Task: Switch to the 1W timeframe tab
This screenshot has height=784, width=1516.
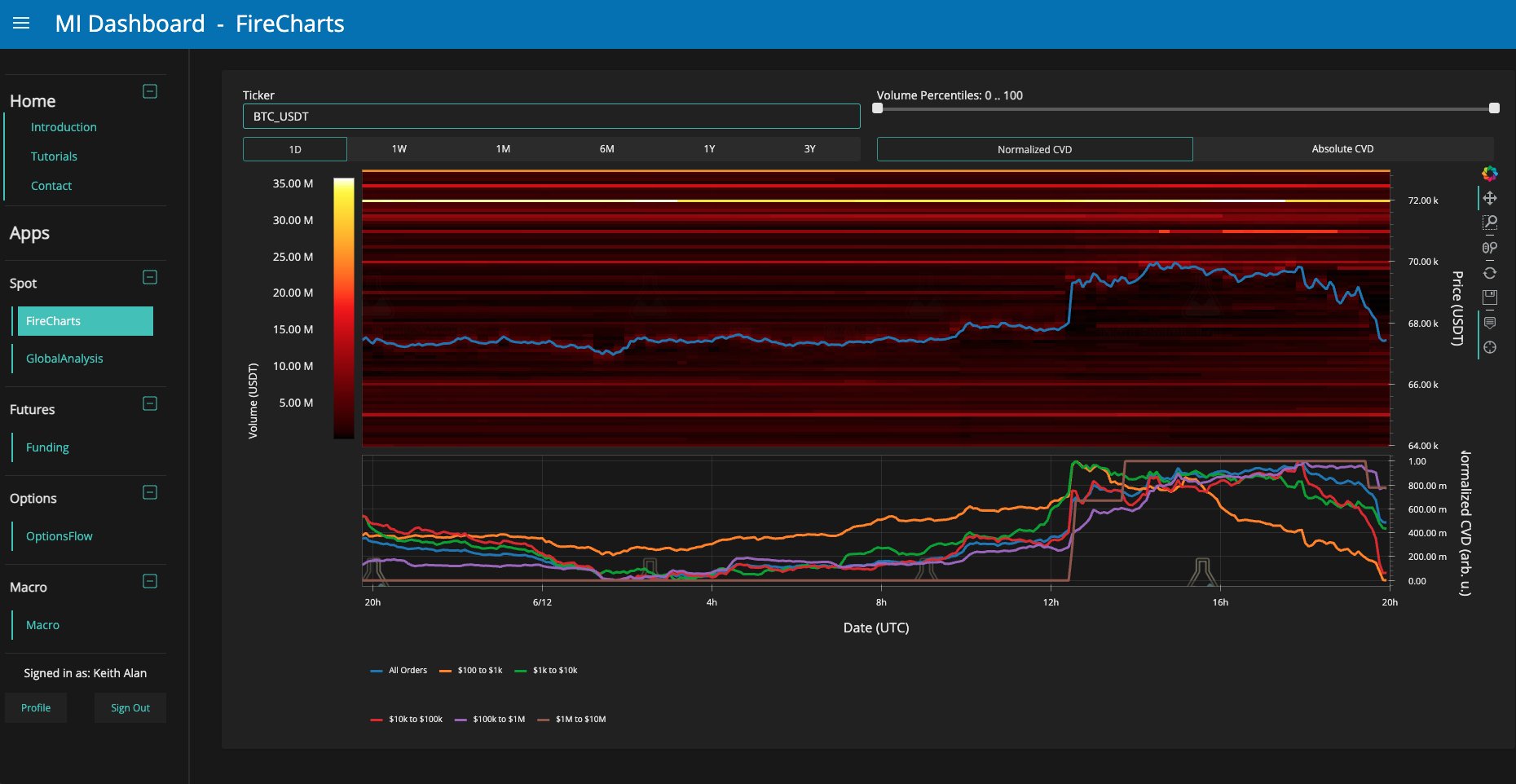Action: point(399,149)
